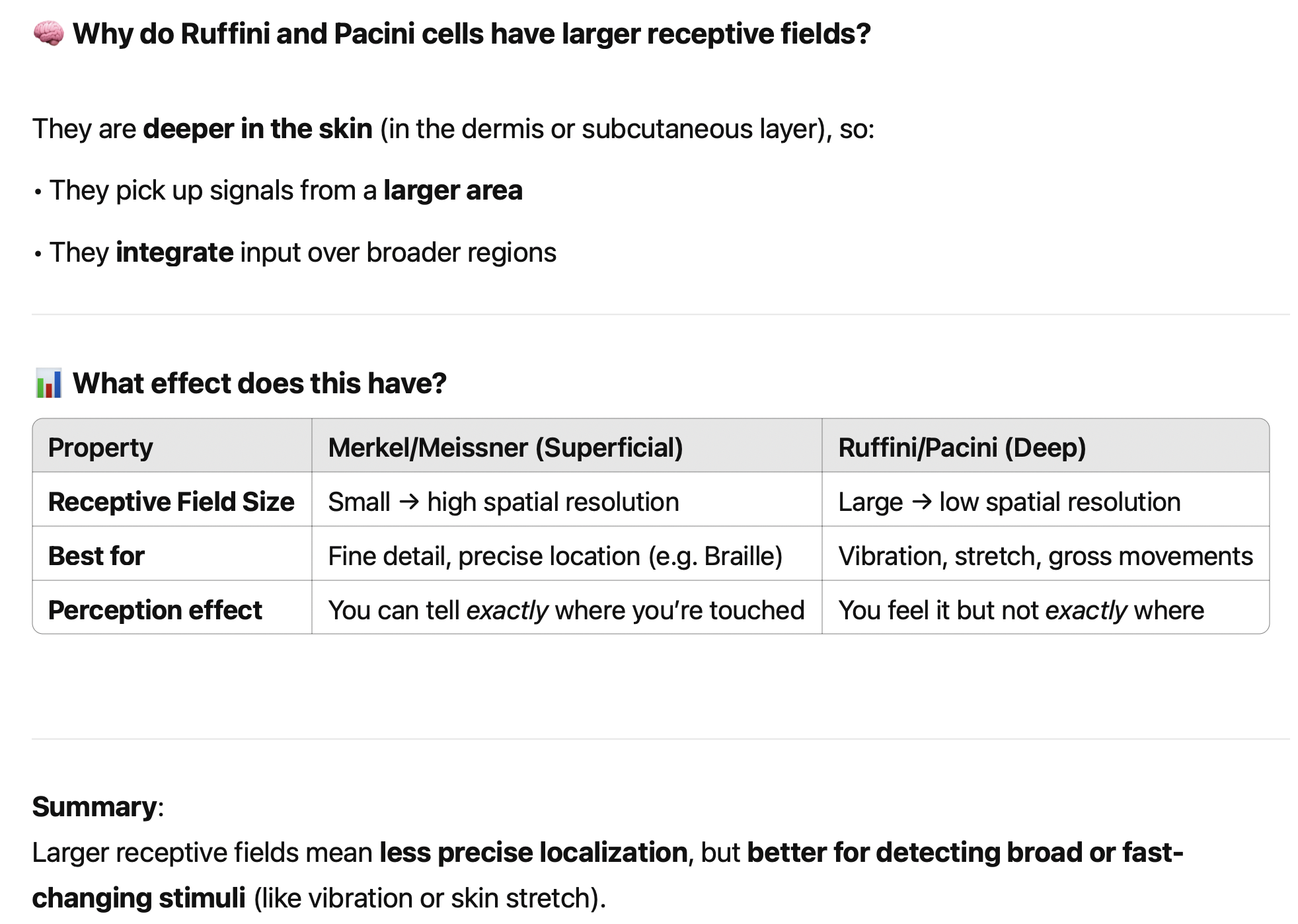Click the 'You can tell exactly where' cell

566,610
